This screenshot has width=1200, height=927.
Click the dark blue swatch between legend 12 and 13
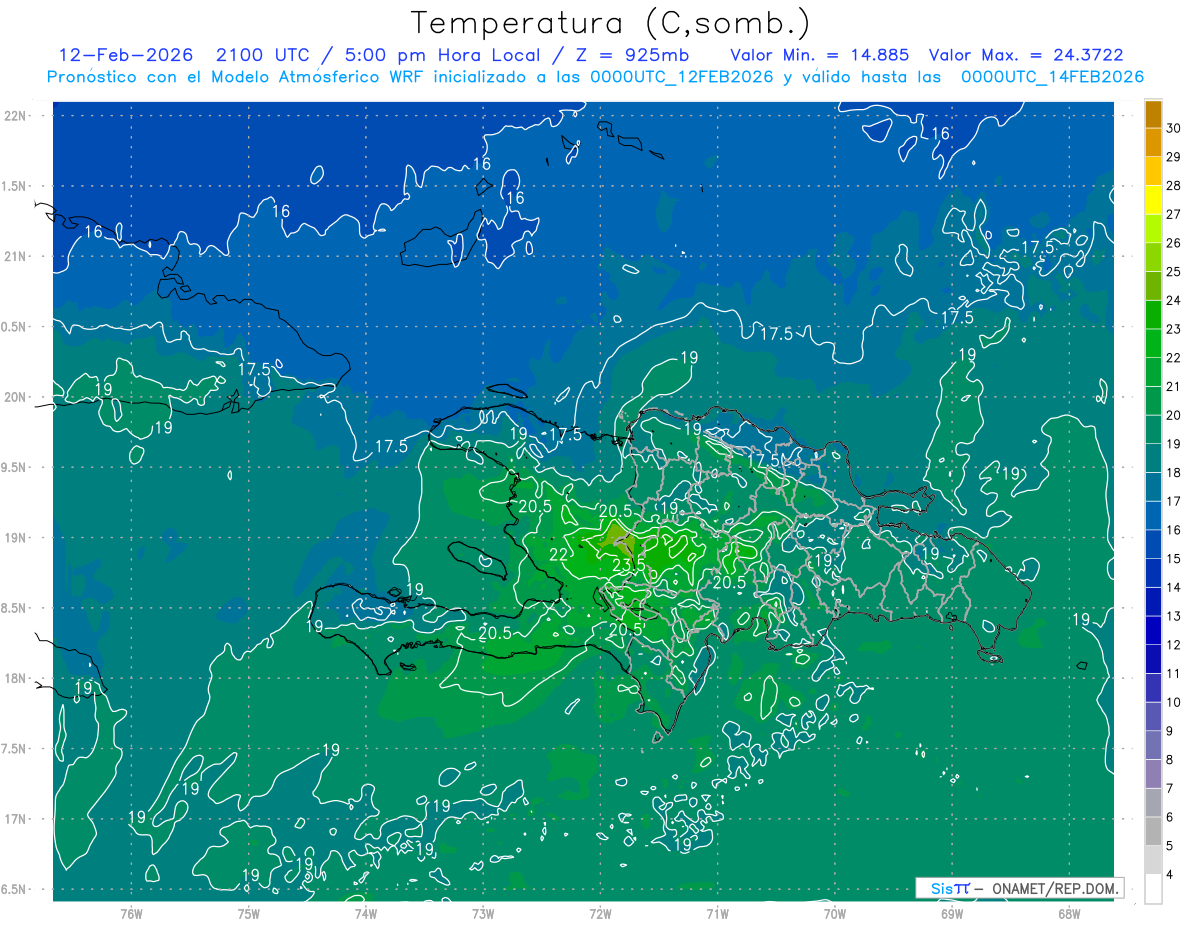pos(1153,630)
